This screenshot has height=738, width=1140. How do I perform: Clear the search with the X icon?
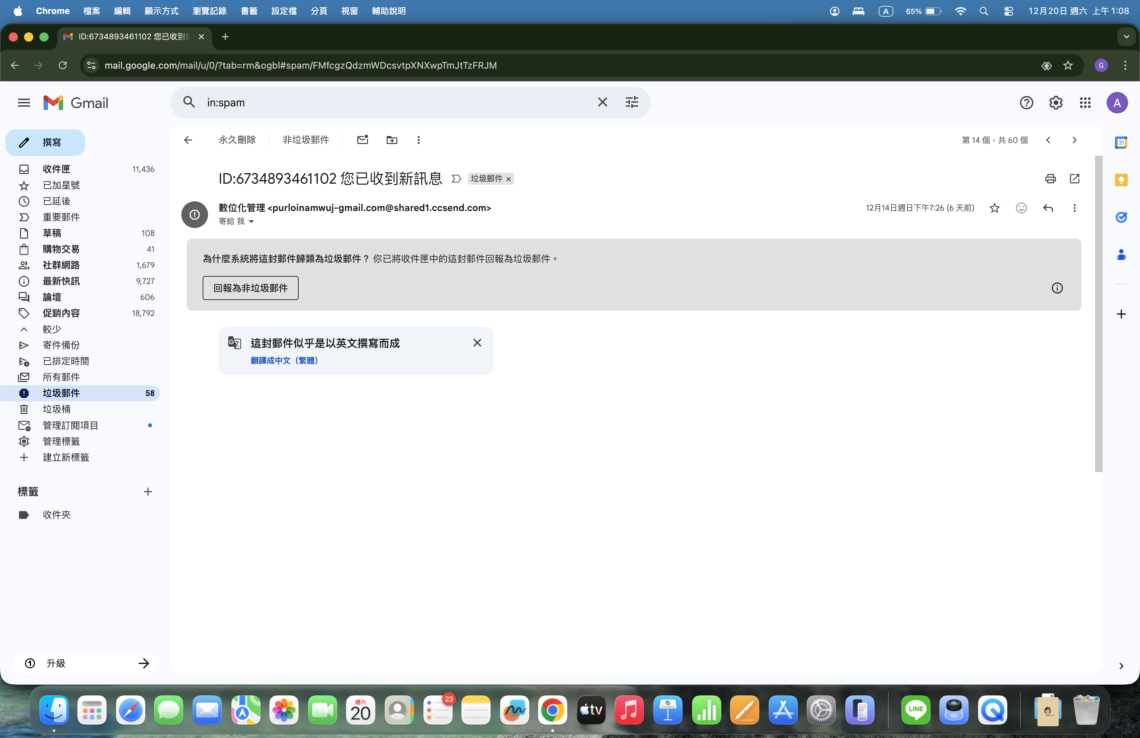click(x=602, y=103)
